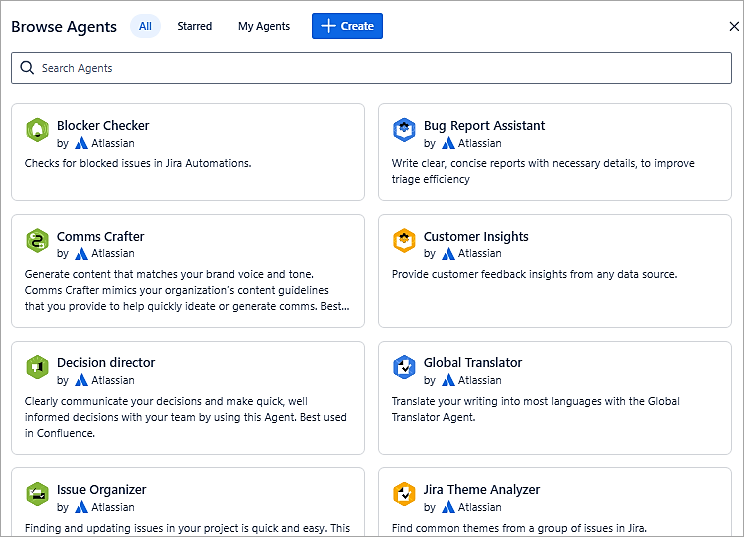The image size is (744, 537).
Task: Open the My Agents tab
Action: (264, 26)
